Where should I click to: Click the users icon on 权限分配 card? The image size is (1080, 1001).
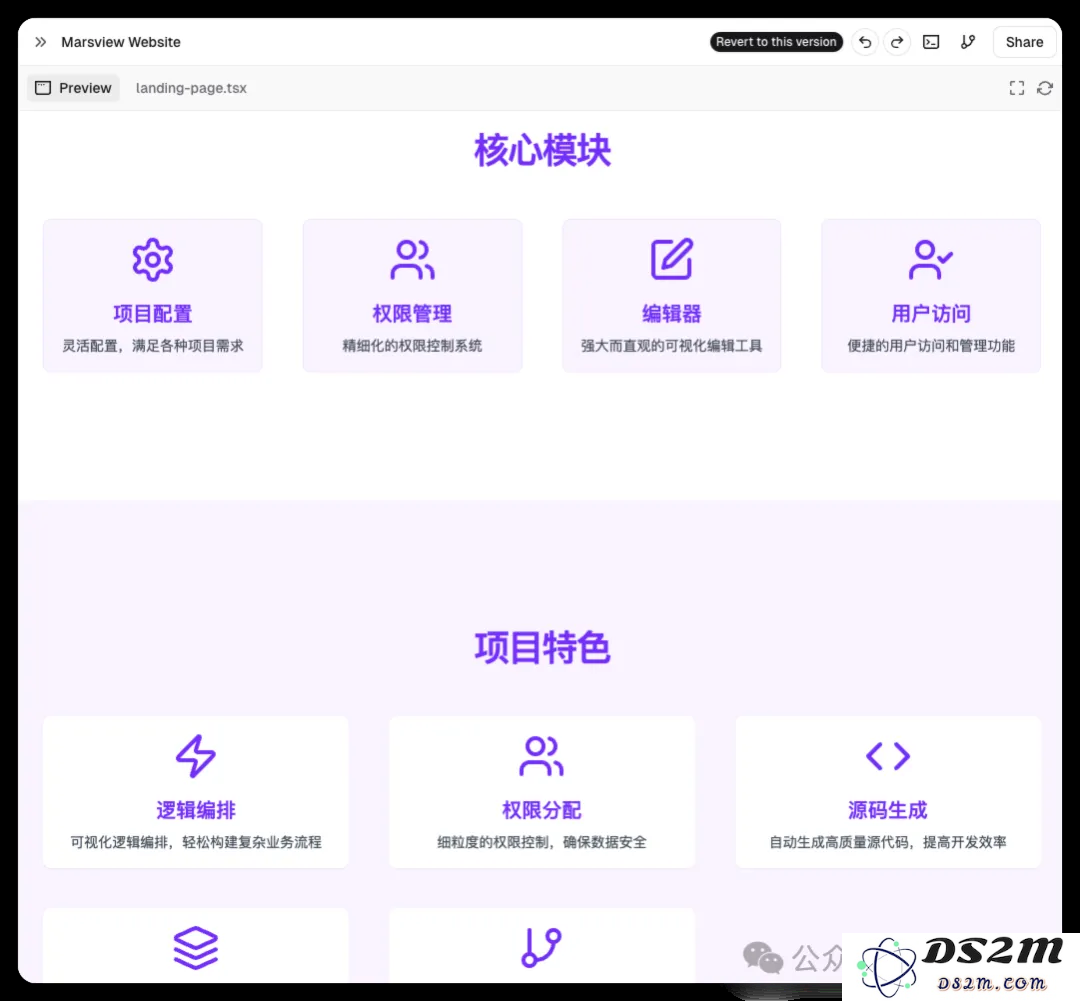coord(541,756)
